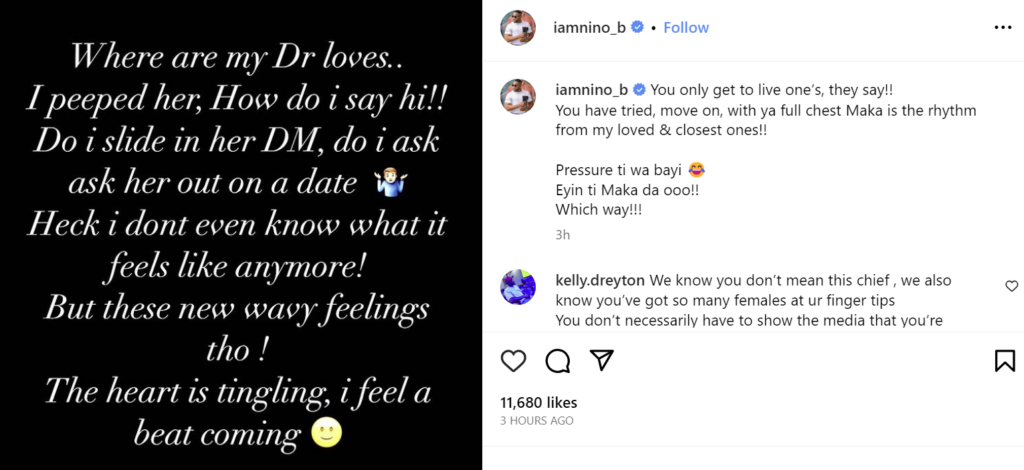
Task: Click iamnino_b's avatar beside the caption
Action: 519,97
